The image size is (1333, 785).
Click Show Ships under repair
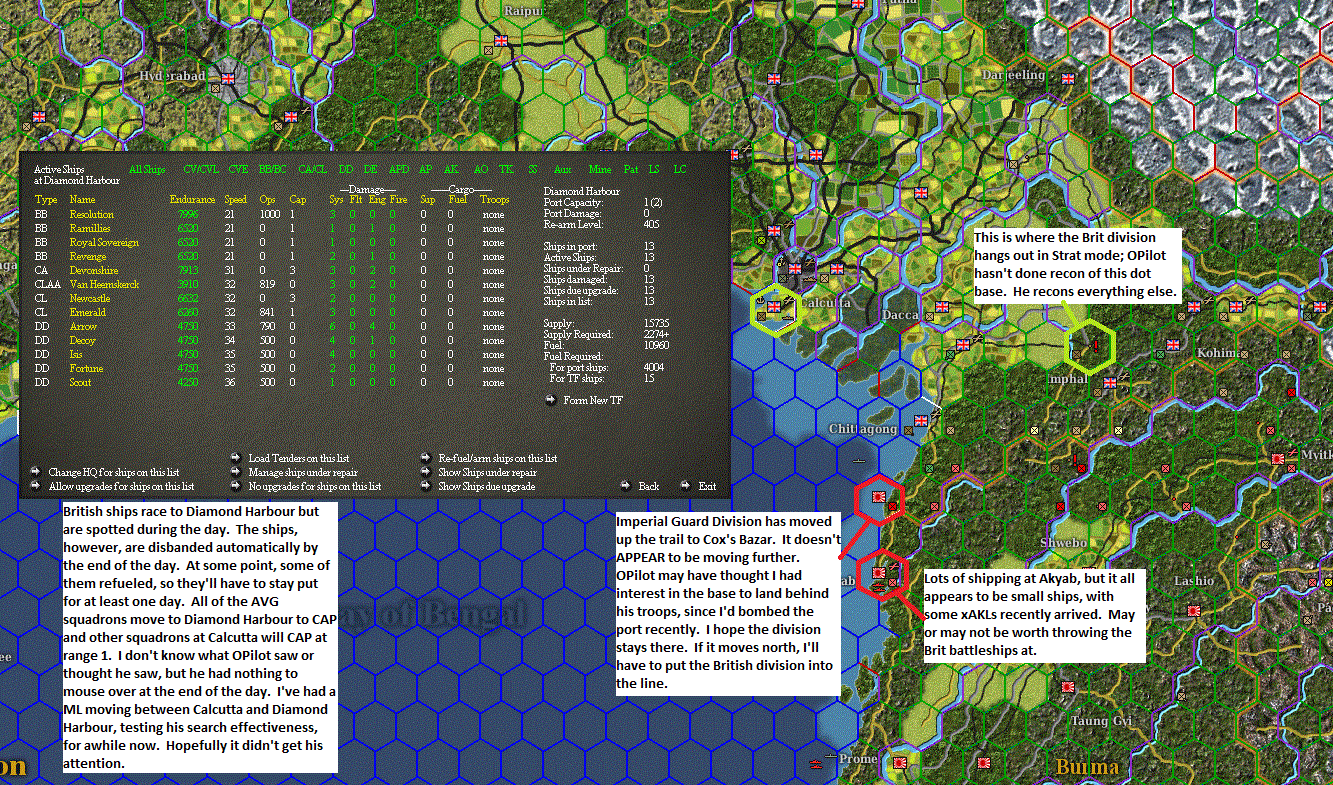click(x=479, y=472)
